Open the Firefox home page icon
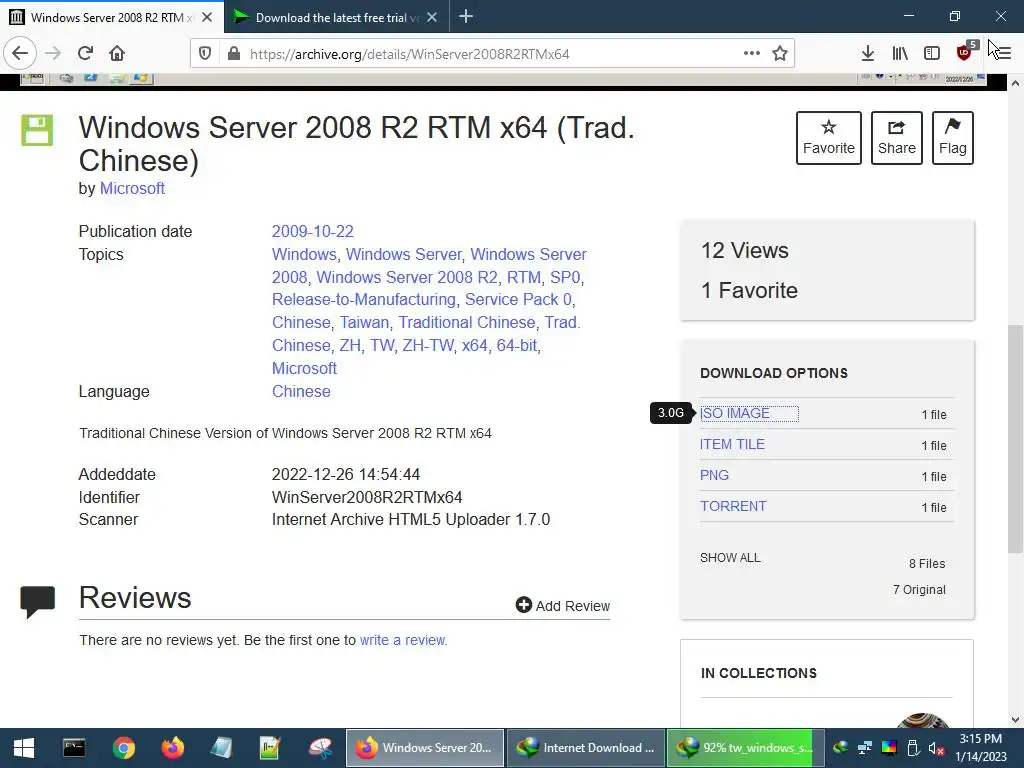 point(117,54)
